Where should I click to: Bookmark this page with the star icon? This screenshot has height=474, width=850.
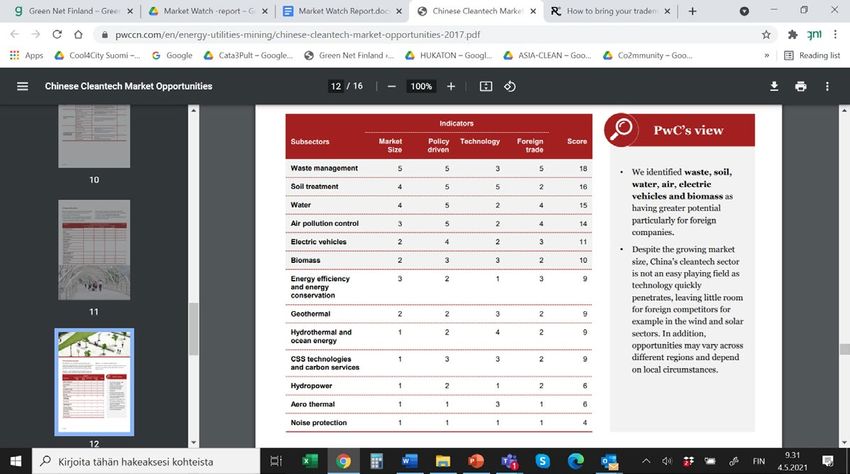pyautogui.click(x=765, y=35)
